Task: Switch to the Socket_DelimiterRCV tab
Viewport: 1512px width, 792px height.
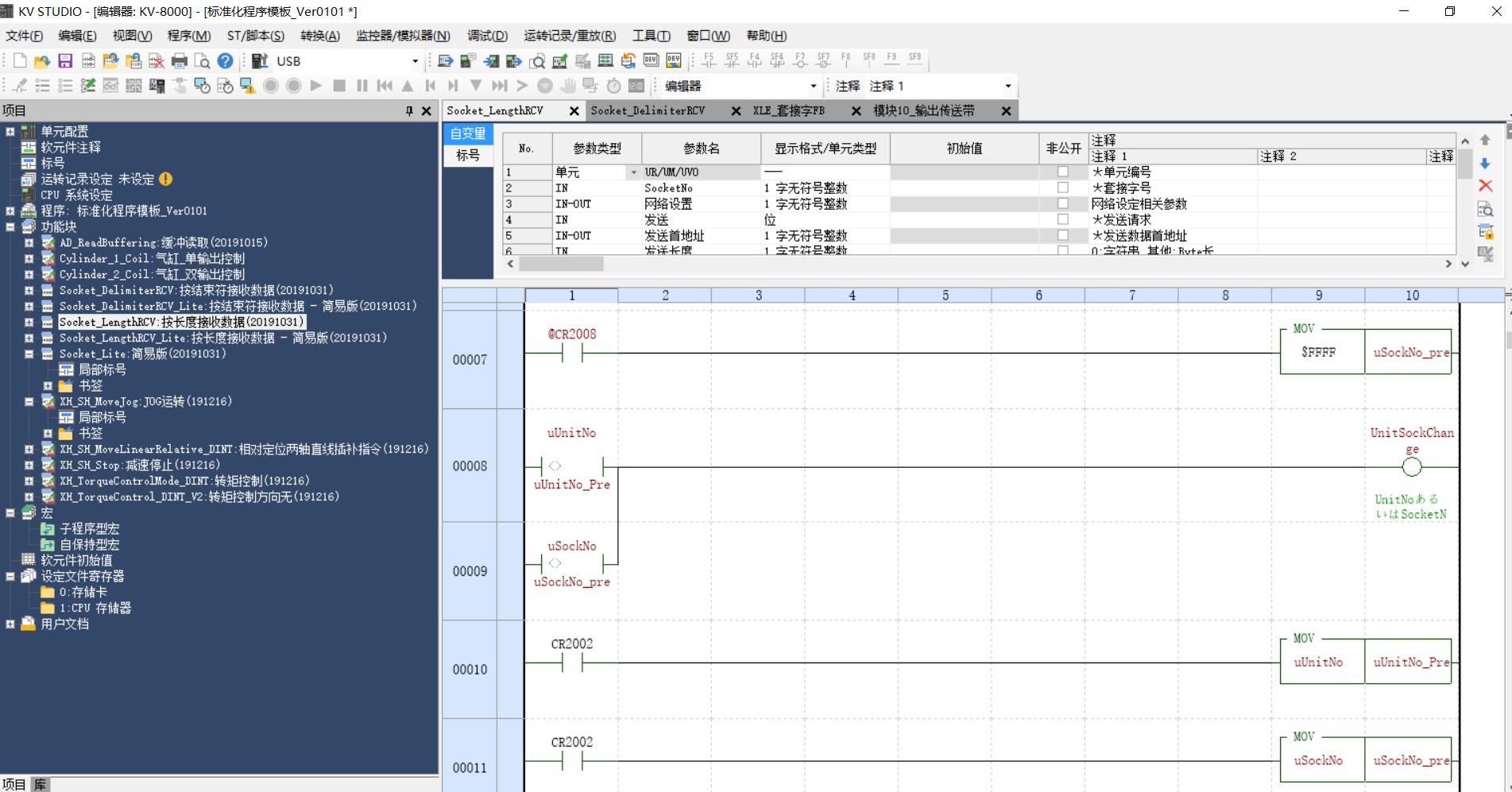Action: (x=648, y=111)
